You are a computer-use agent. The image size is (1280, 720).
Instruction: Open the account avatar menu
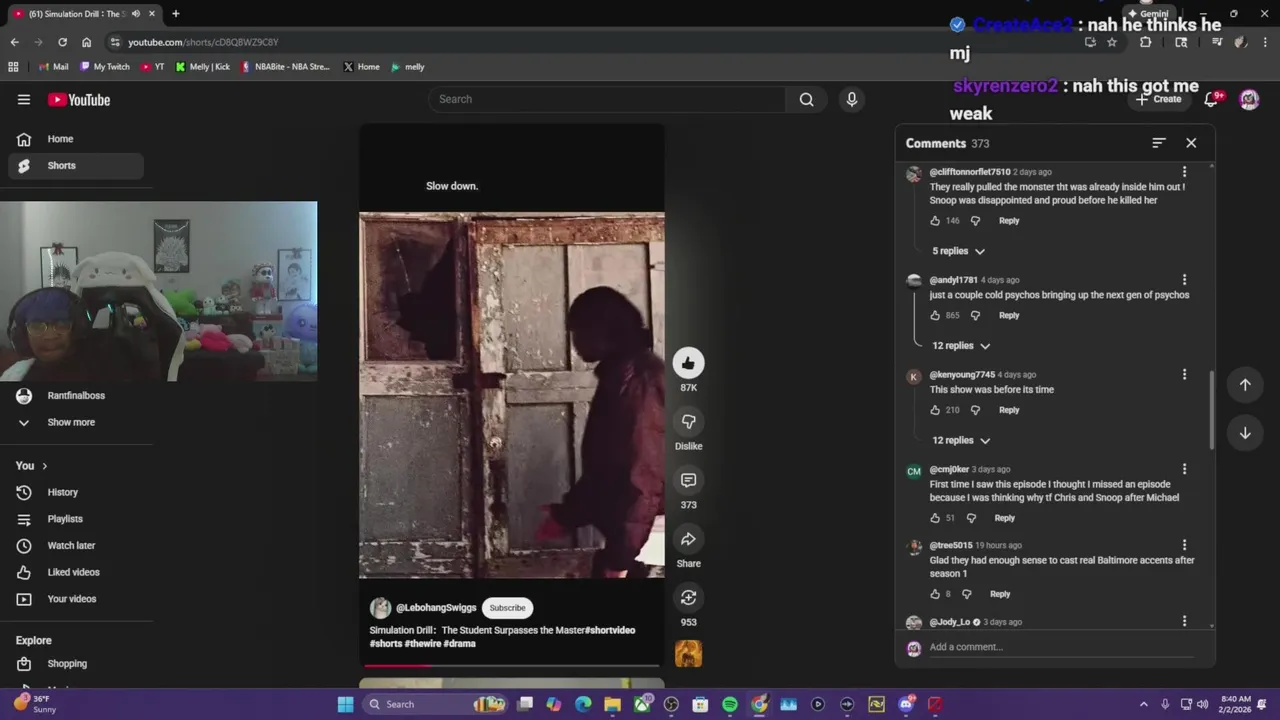point(1249,99)
